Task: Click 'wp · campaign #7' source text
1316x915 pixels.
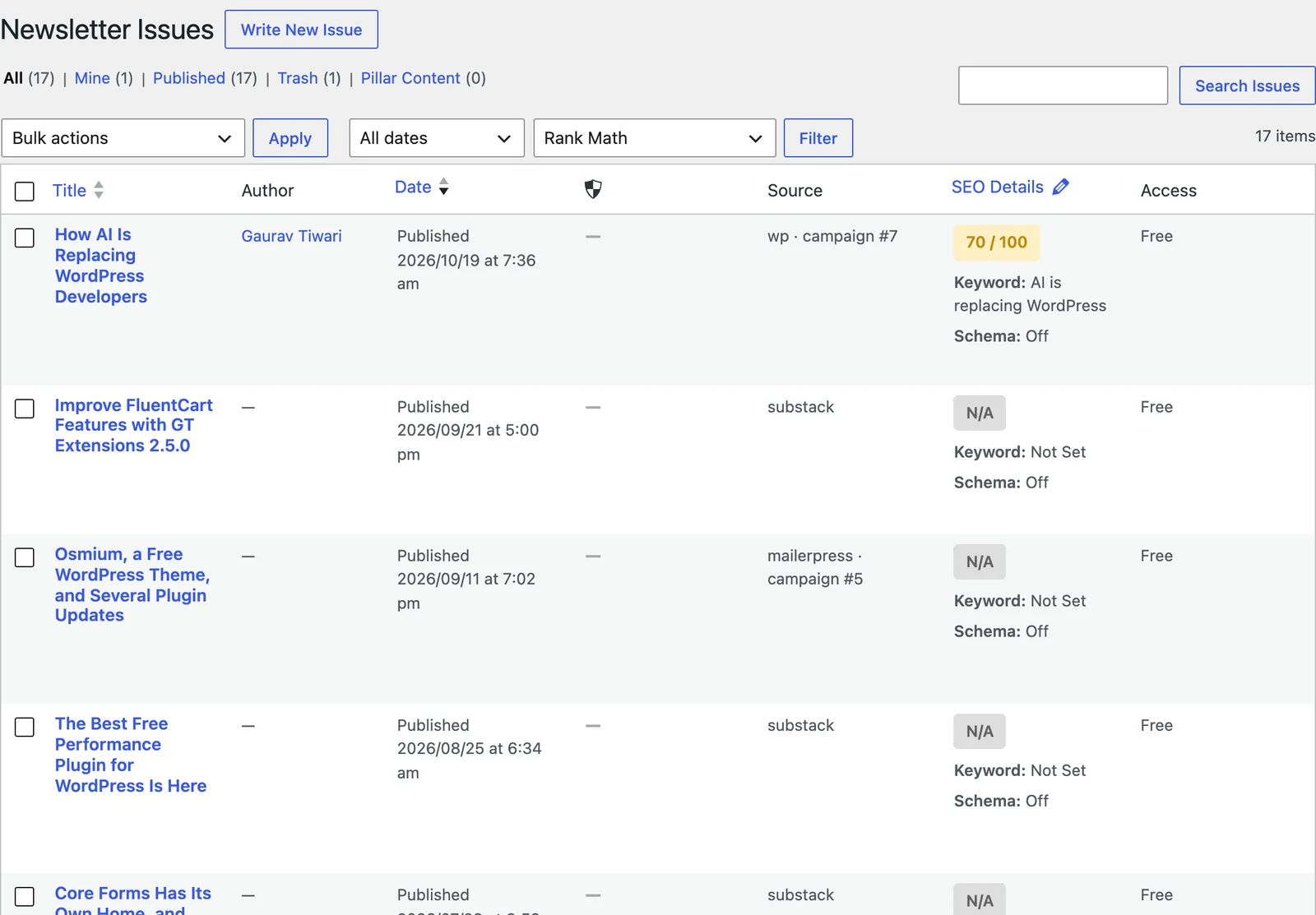Action: (832, 236)
